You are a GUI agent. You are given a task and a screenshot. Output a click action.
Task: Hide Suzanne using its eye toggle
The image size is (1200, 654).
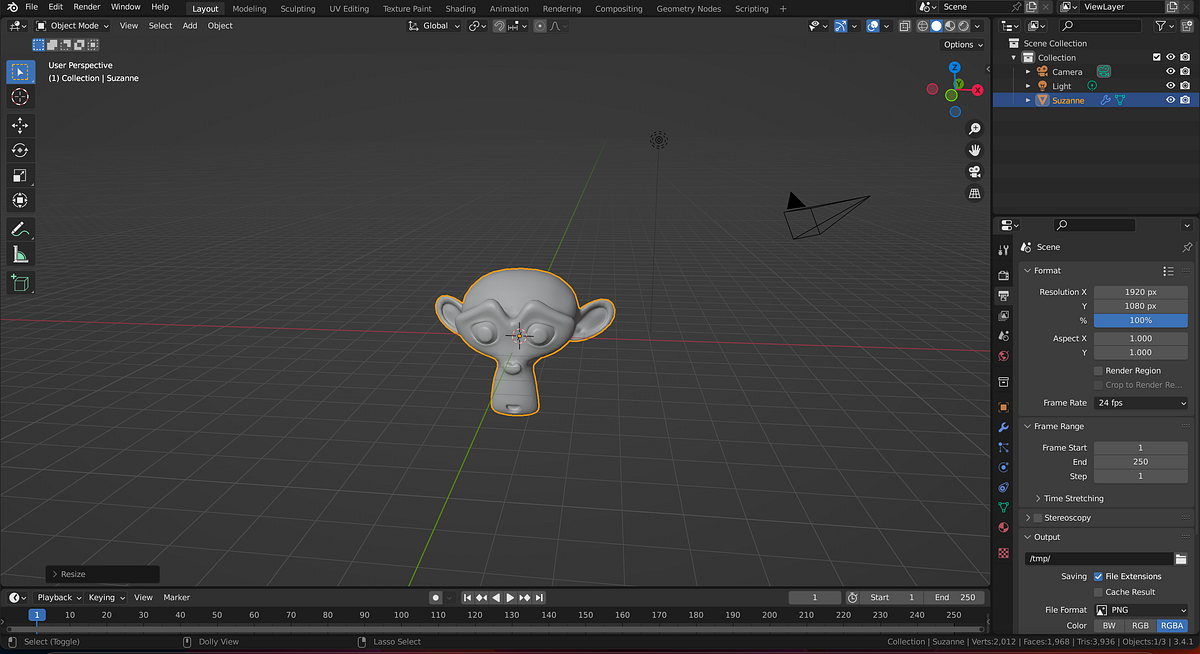tap(1170, 100)
